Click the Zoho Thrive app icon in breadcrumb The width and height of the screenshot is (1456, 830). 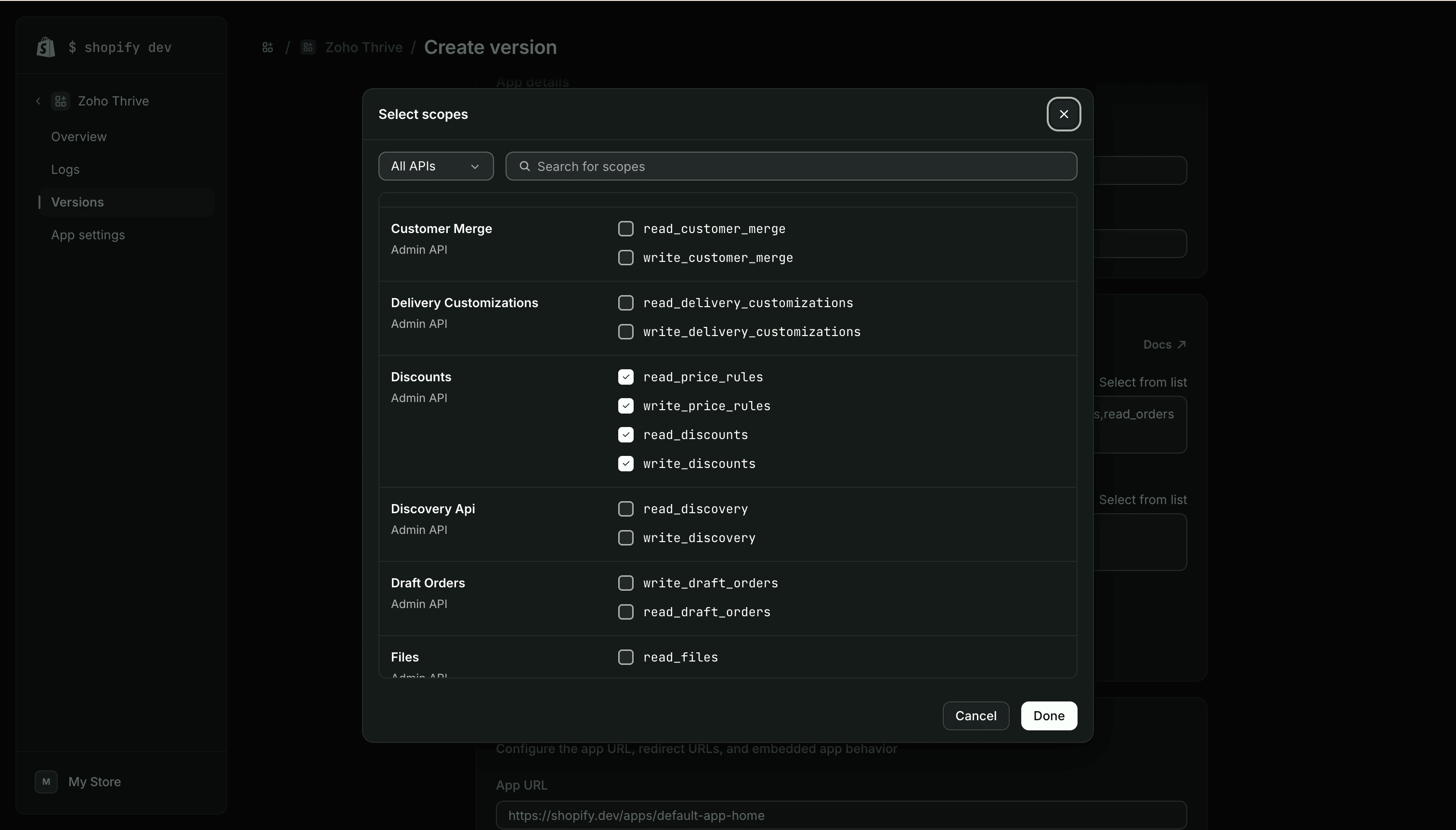(308, 47)
